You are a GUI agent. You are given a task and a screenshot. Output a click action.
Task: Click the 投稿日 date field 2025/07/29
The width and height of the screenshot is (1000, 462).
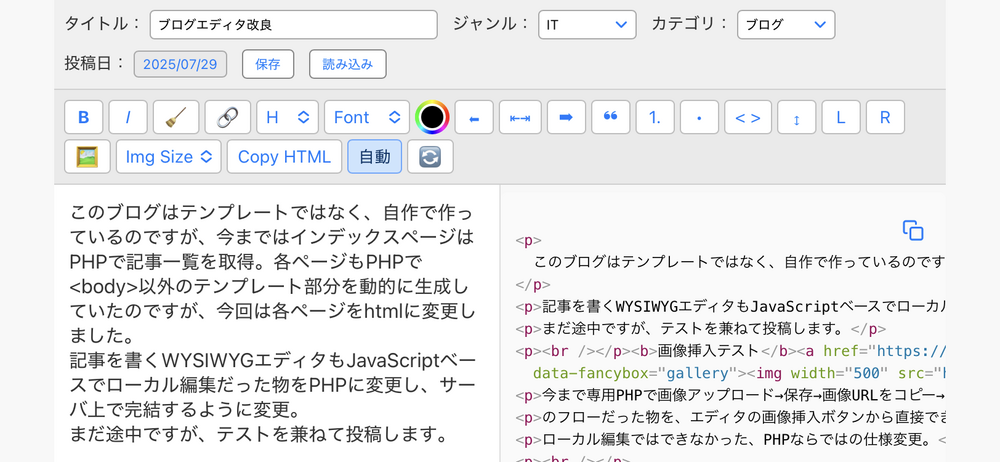coord(180,64)
